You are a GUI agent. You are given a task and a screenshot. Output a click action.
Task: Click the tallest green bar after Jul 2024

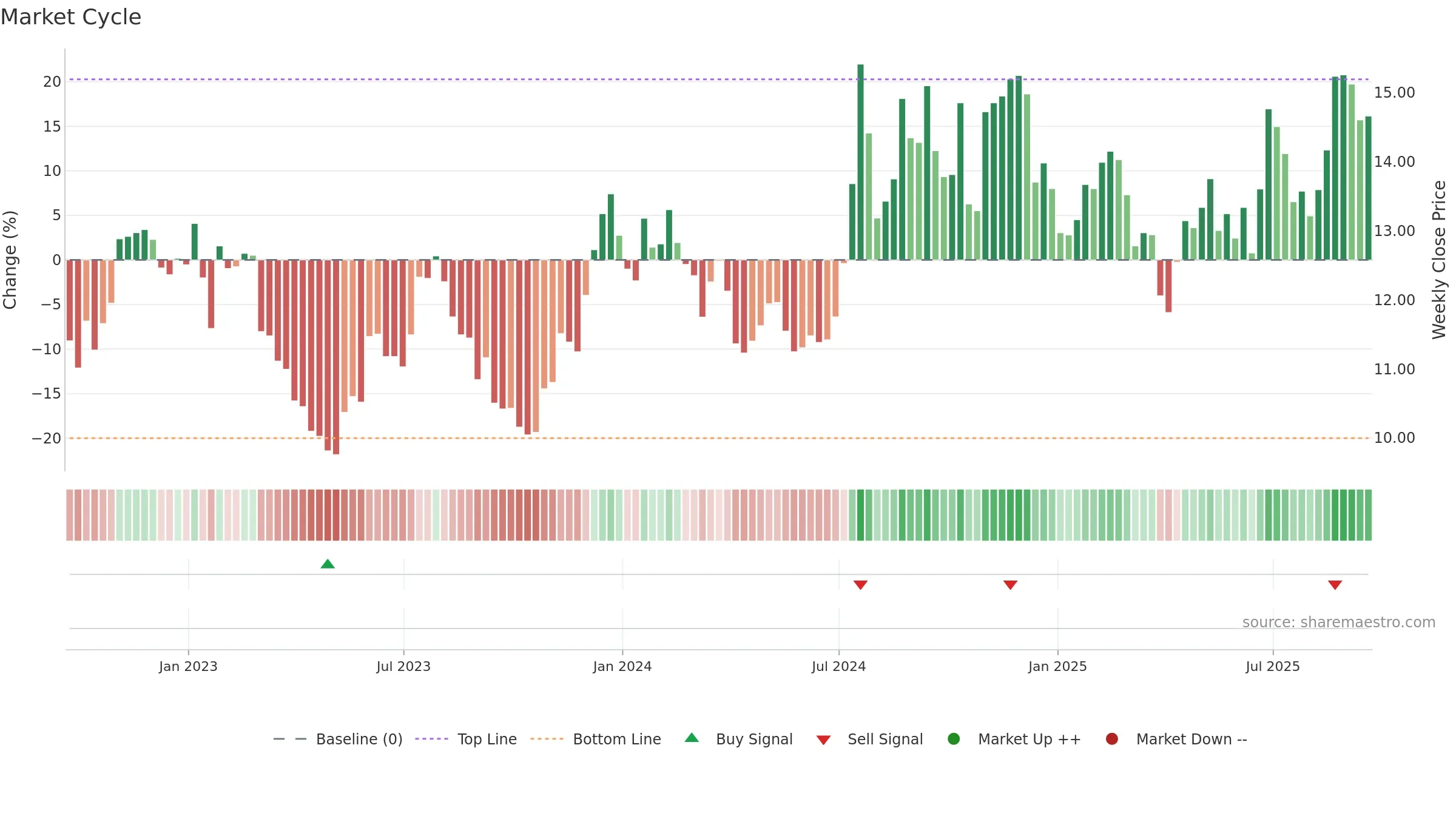tap(860, 162)
